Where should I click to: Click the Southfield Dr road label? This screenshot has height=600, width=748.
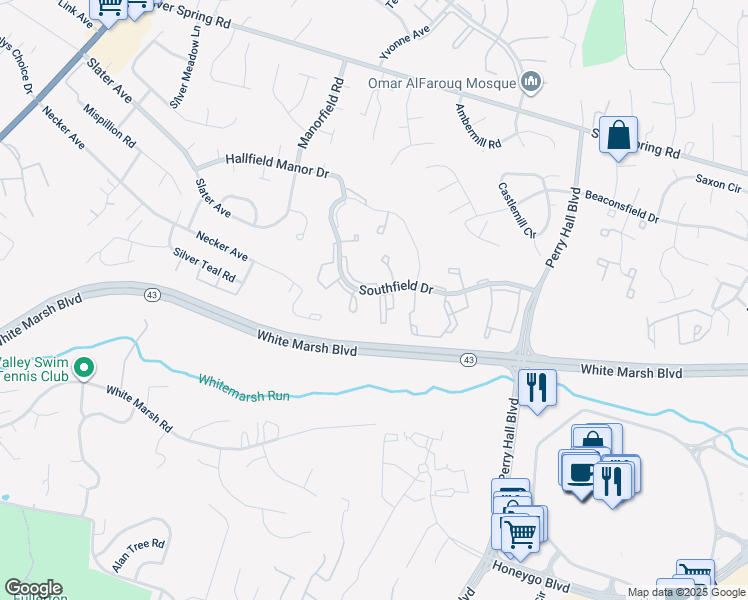(x=396, y=288)
